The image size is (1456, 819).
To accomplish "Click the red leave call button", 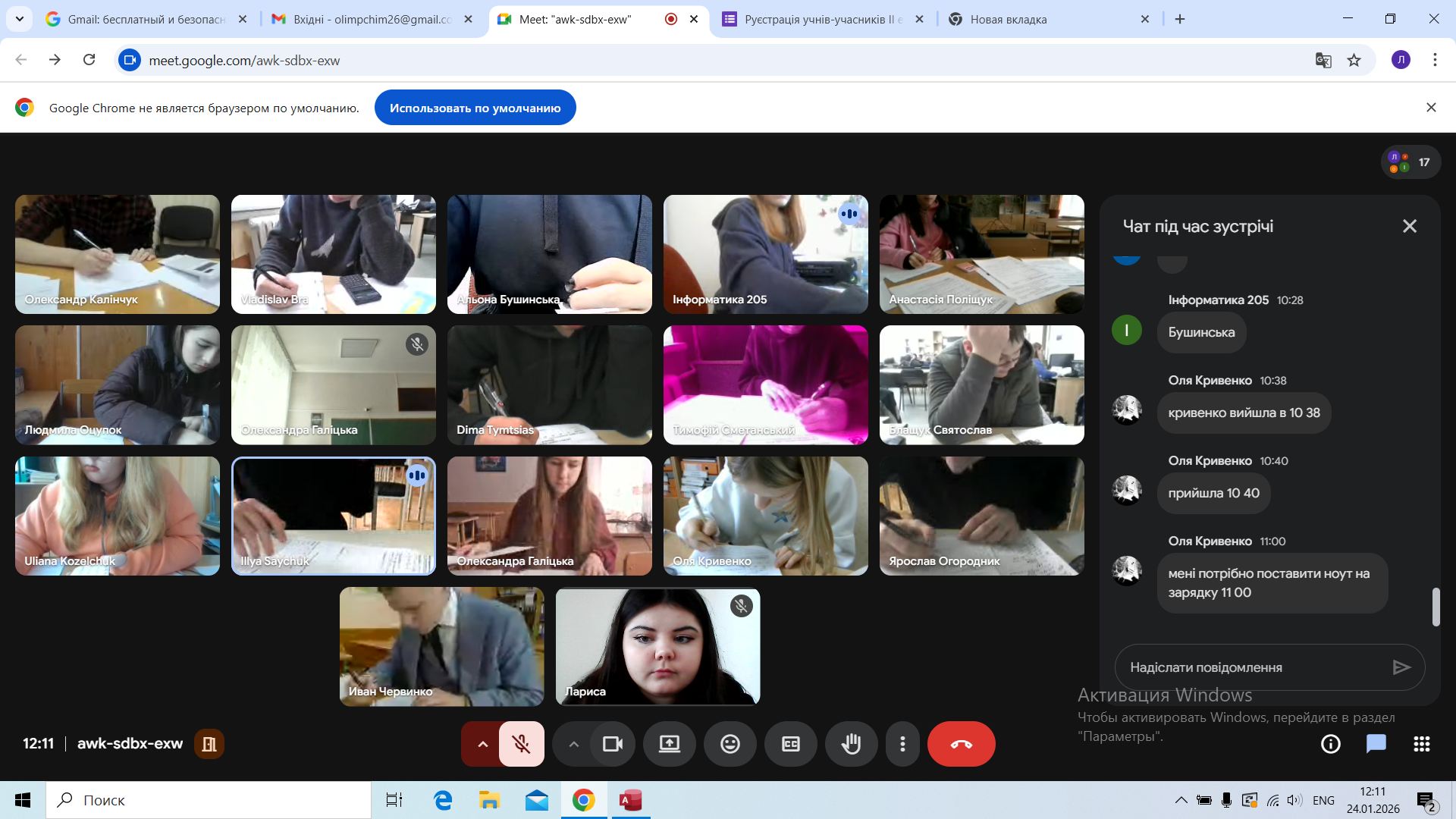I will (x=961, y=744).
